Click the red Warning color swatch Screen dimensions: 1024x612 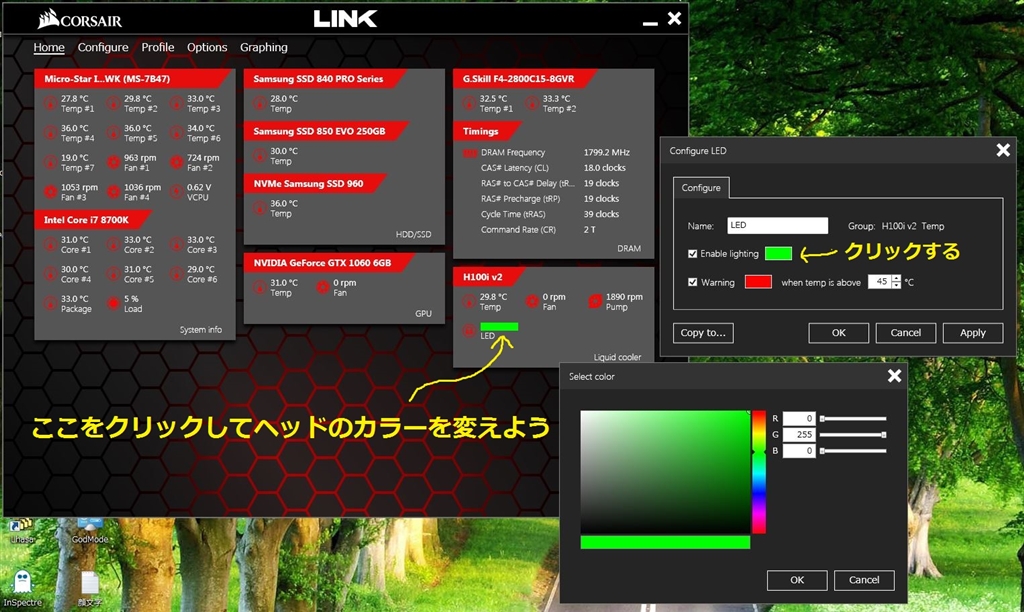(x=758, y=282)
